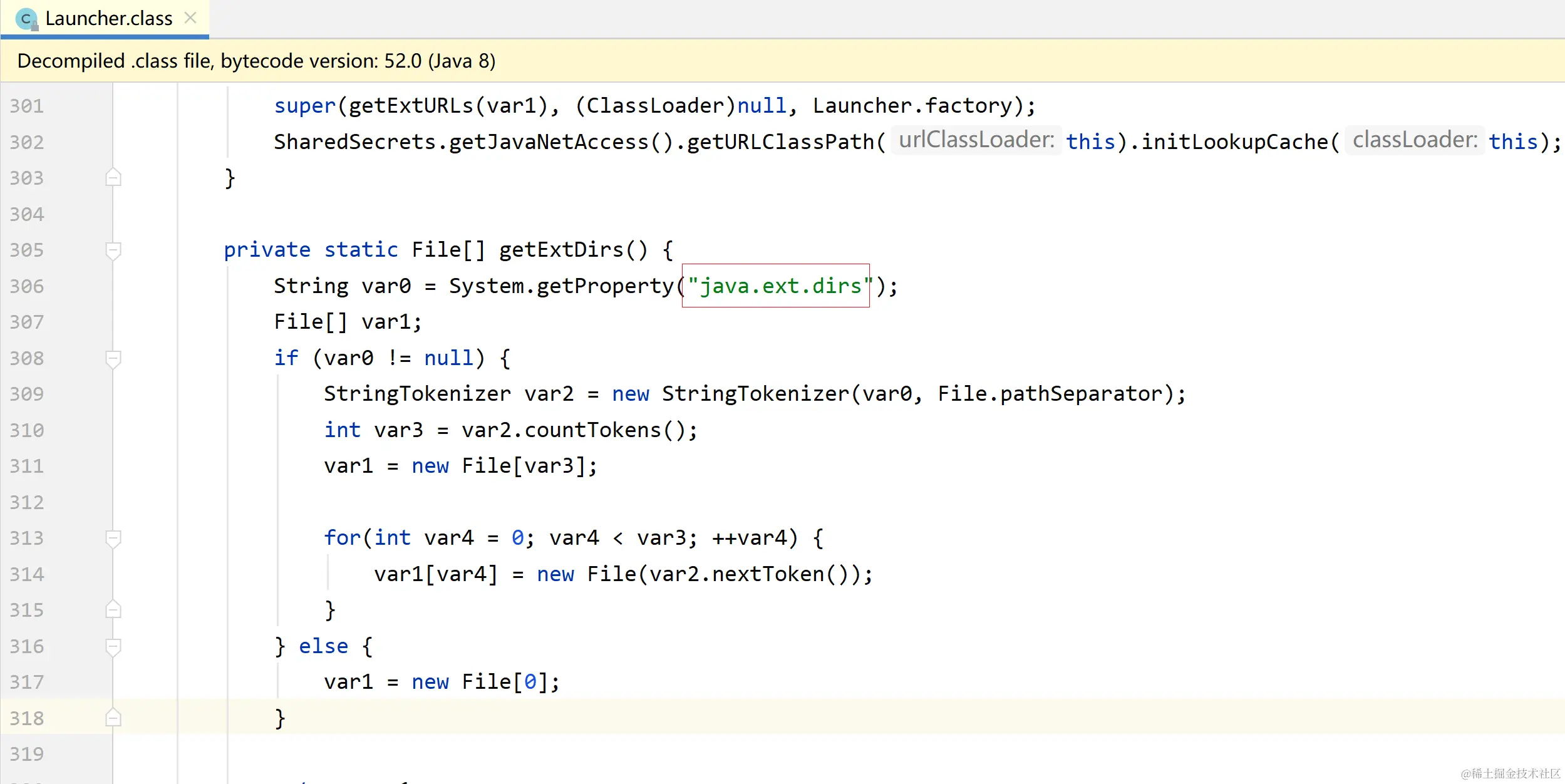Collapse the if block at line 308
Viewport: 1565px width, 784px height.
point(113,359)
